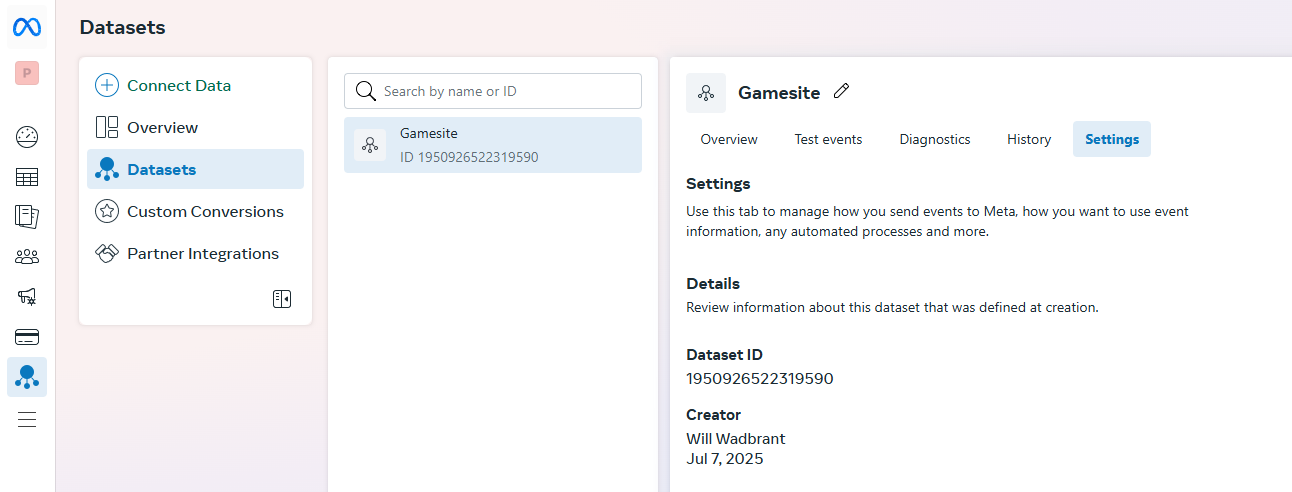Click the Datasets page heading
1292x492 pixels.
click(x=123, y=28)
